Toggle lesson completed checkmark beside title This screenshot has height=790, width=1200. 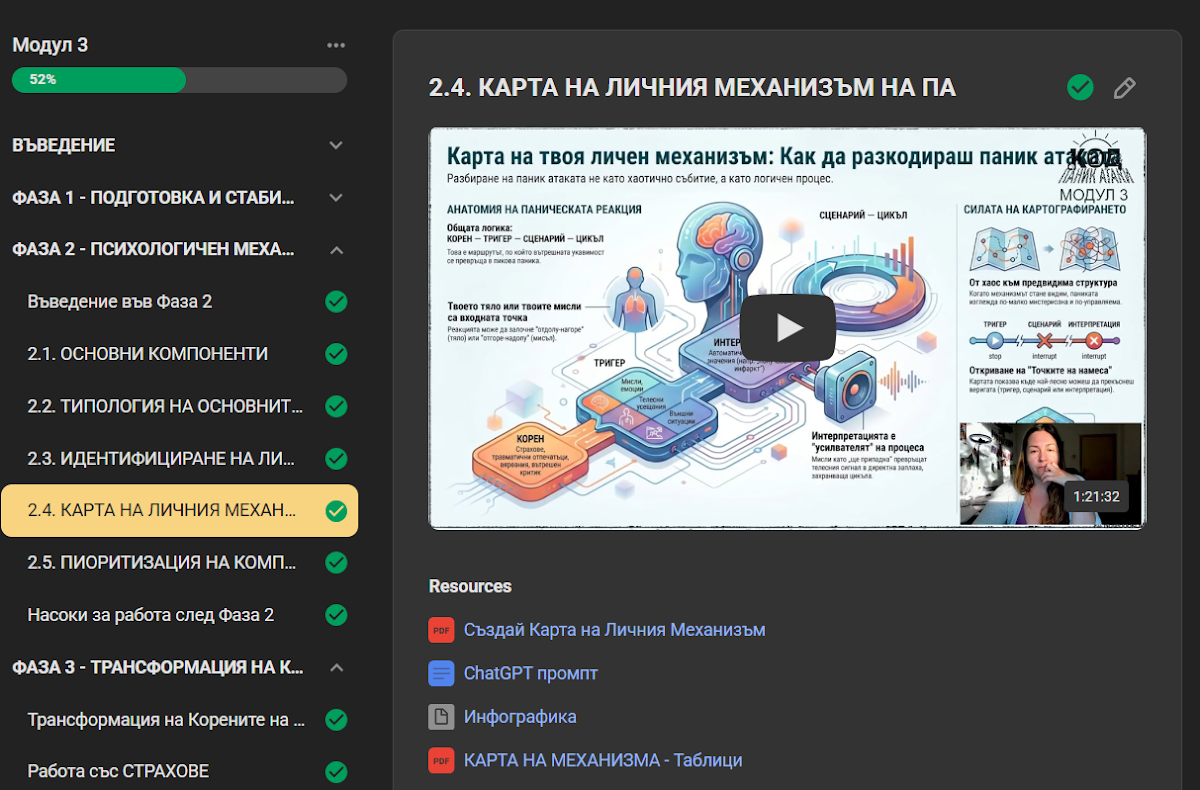click(1080, 88)
